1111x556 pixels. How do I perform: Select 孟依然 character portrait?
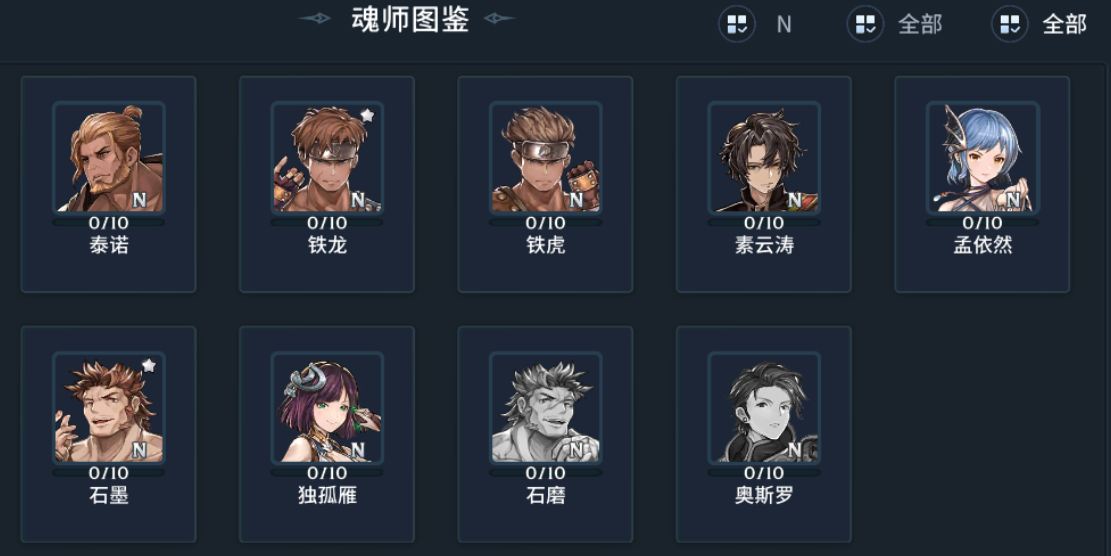(983, 157)
